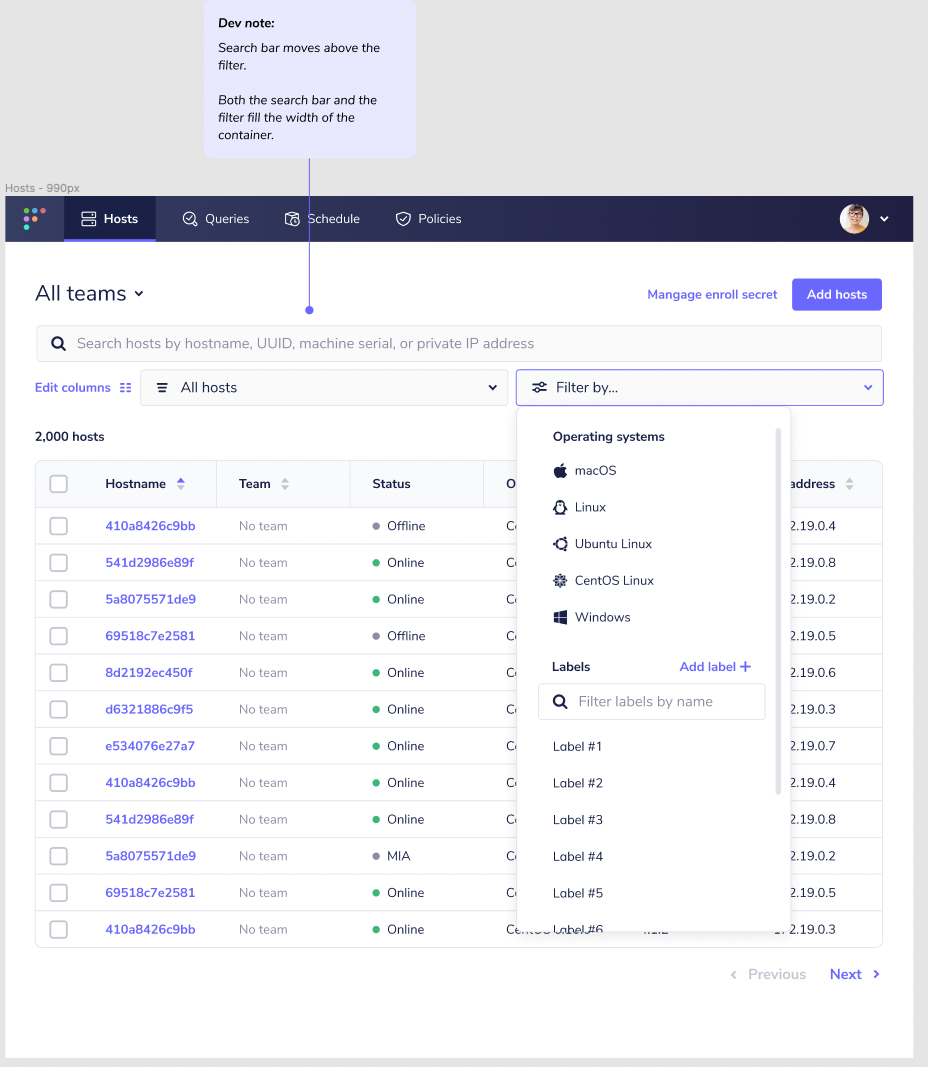This screenshot has height=1067, width=928.
Task: Click the label search magnifier icon
Action: [560, 702]
